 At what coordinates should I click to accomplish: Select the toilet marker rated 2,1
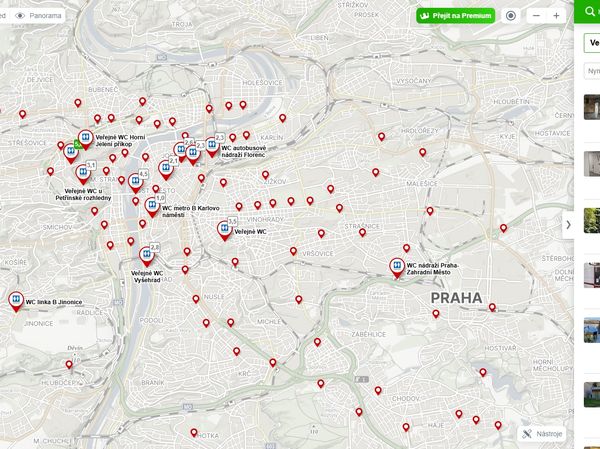click(166, 170)
